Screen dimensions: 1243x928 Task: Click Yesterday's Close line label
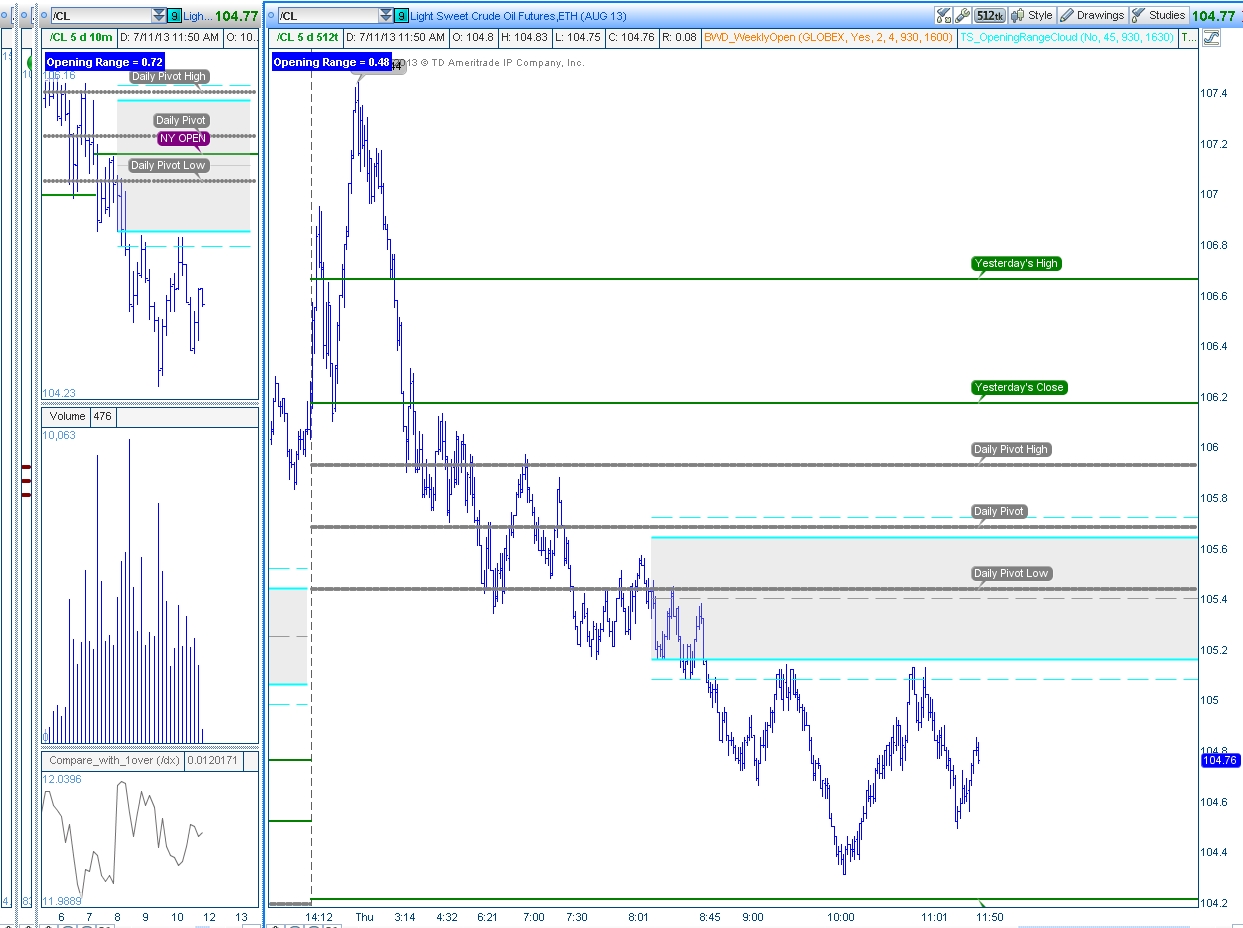(x=1019, y=387)
